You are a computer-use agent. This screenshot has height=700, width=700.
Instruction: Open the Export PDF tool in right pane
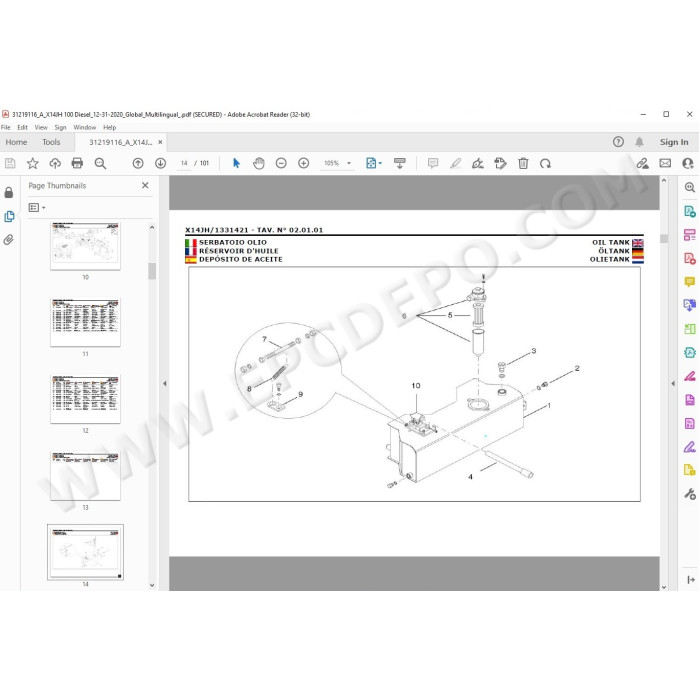tap(690, 211)
